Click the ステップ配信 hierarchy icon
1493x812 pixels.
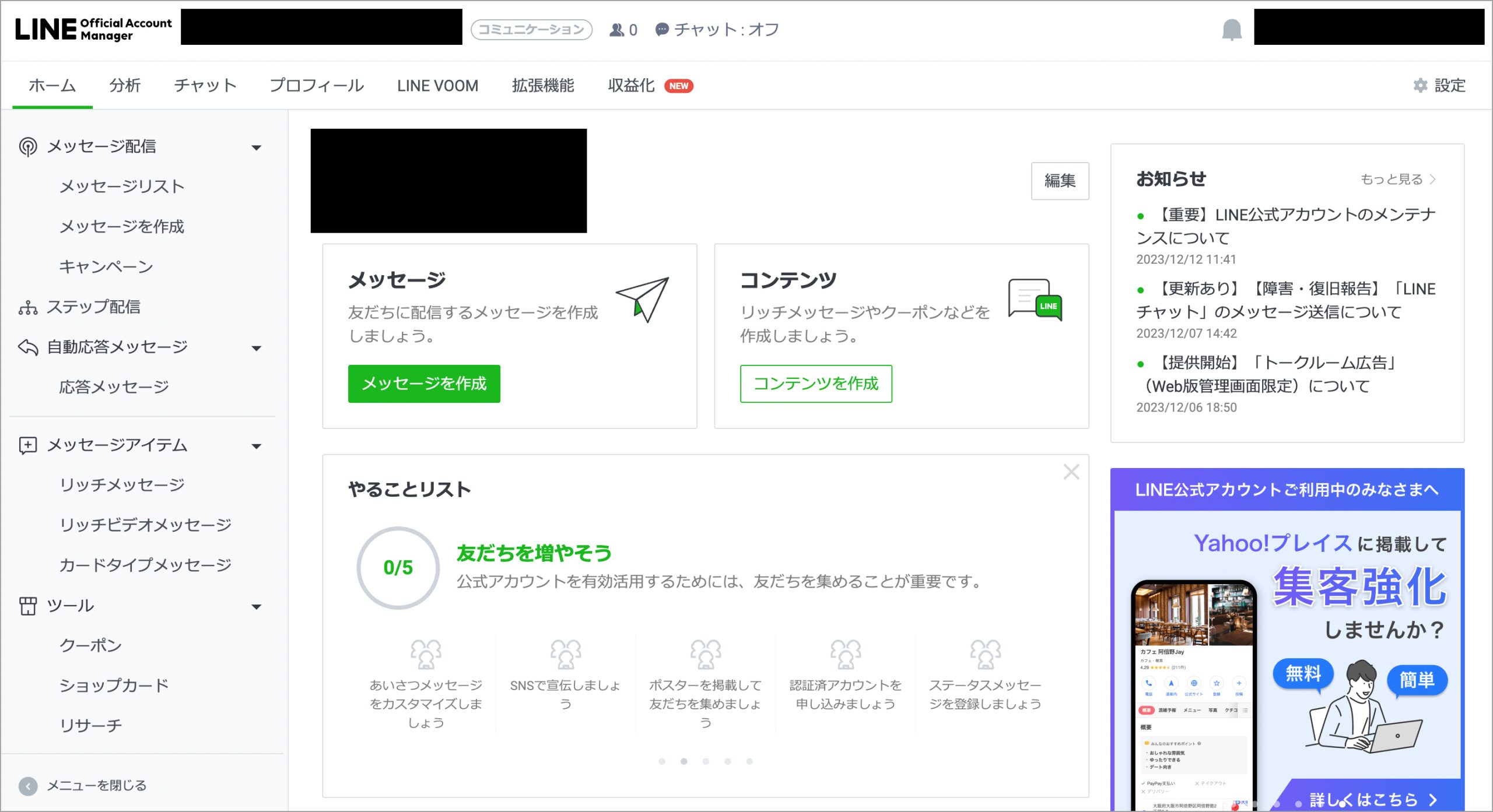[28, 307]
